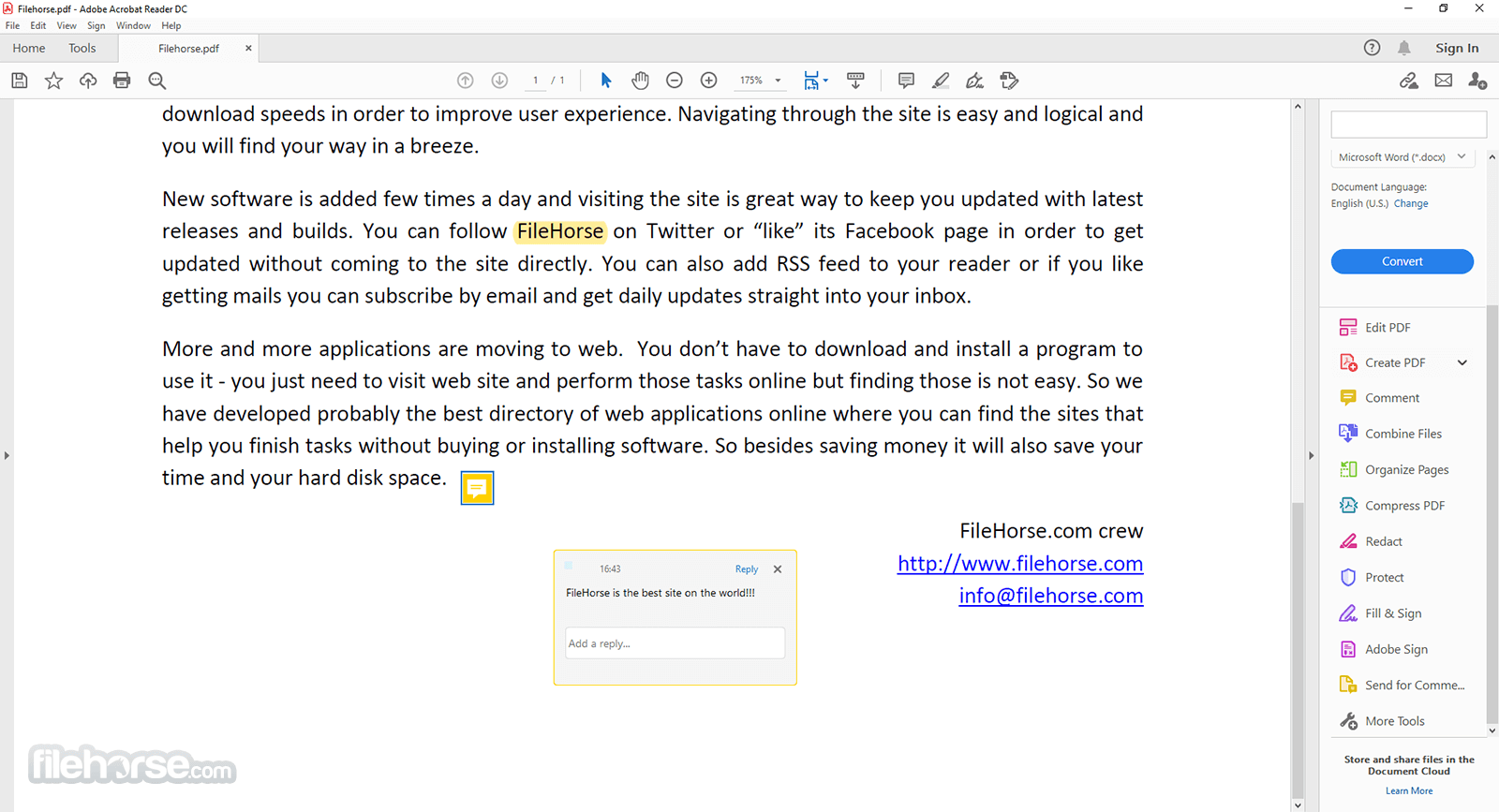Go to previous page arrow icon
The width and height of the screenshot is (1499, 812).
click(465, 81)
